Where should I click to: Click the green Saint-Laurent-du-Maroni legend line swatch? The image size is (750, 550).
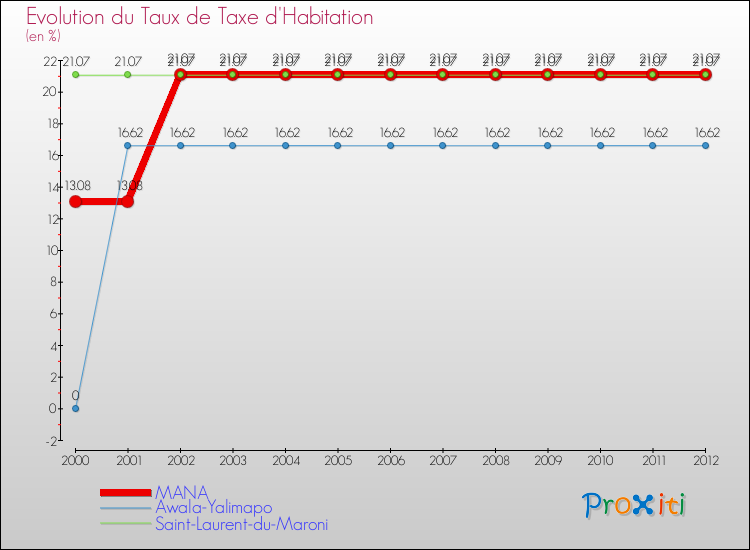click(126, 524)
